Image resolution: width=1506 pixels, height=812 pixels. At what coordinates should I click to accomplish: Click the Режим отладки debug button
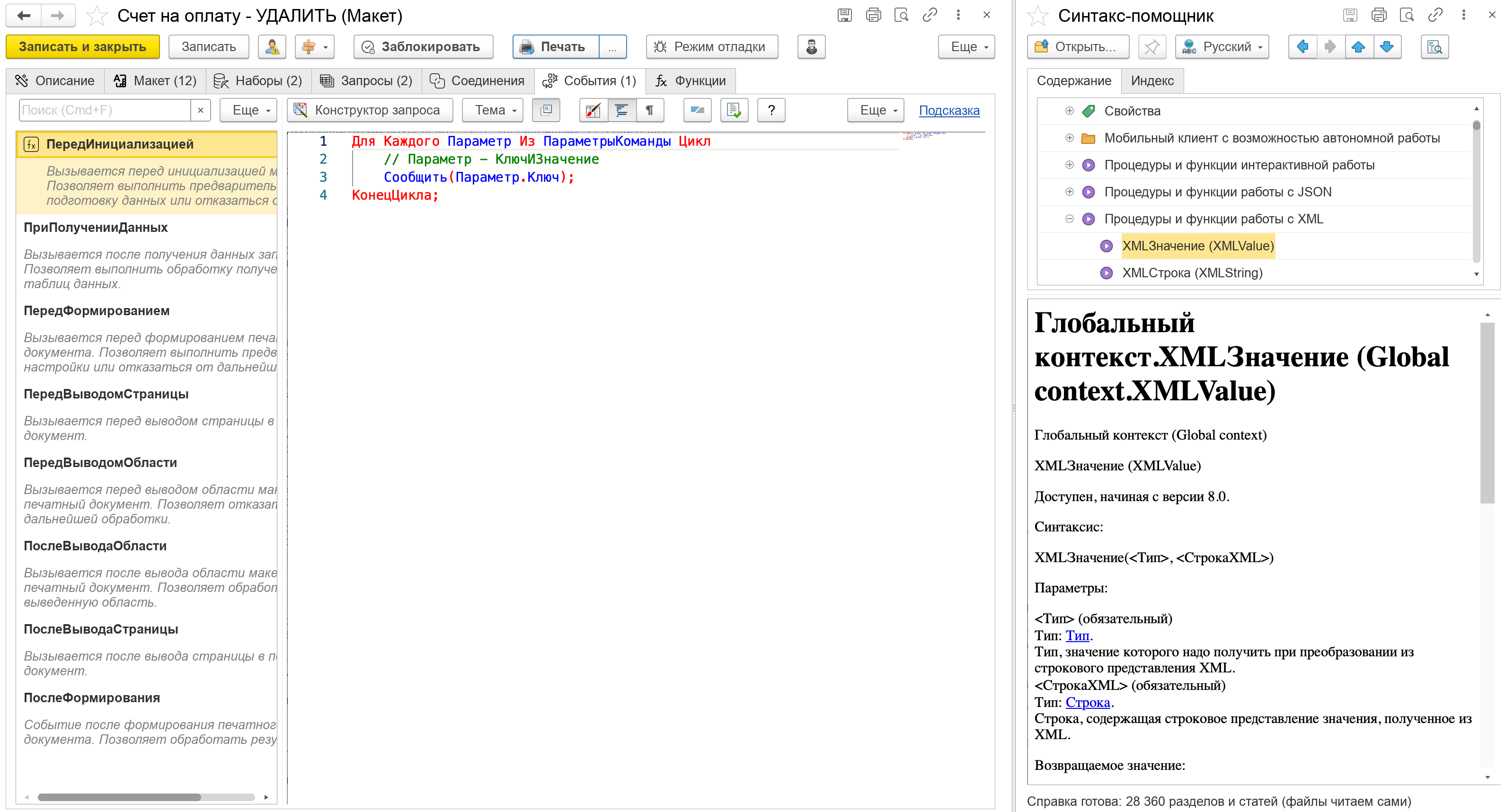[x=711, y=47]
